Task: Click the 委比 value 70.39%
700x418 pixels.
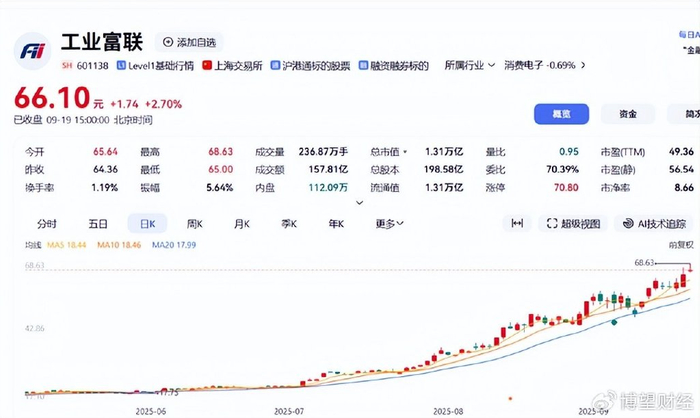Action: (562, 170)
